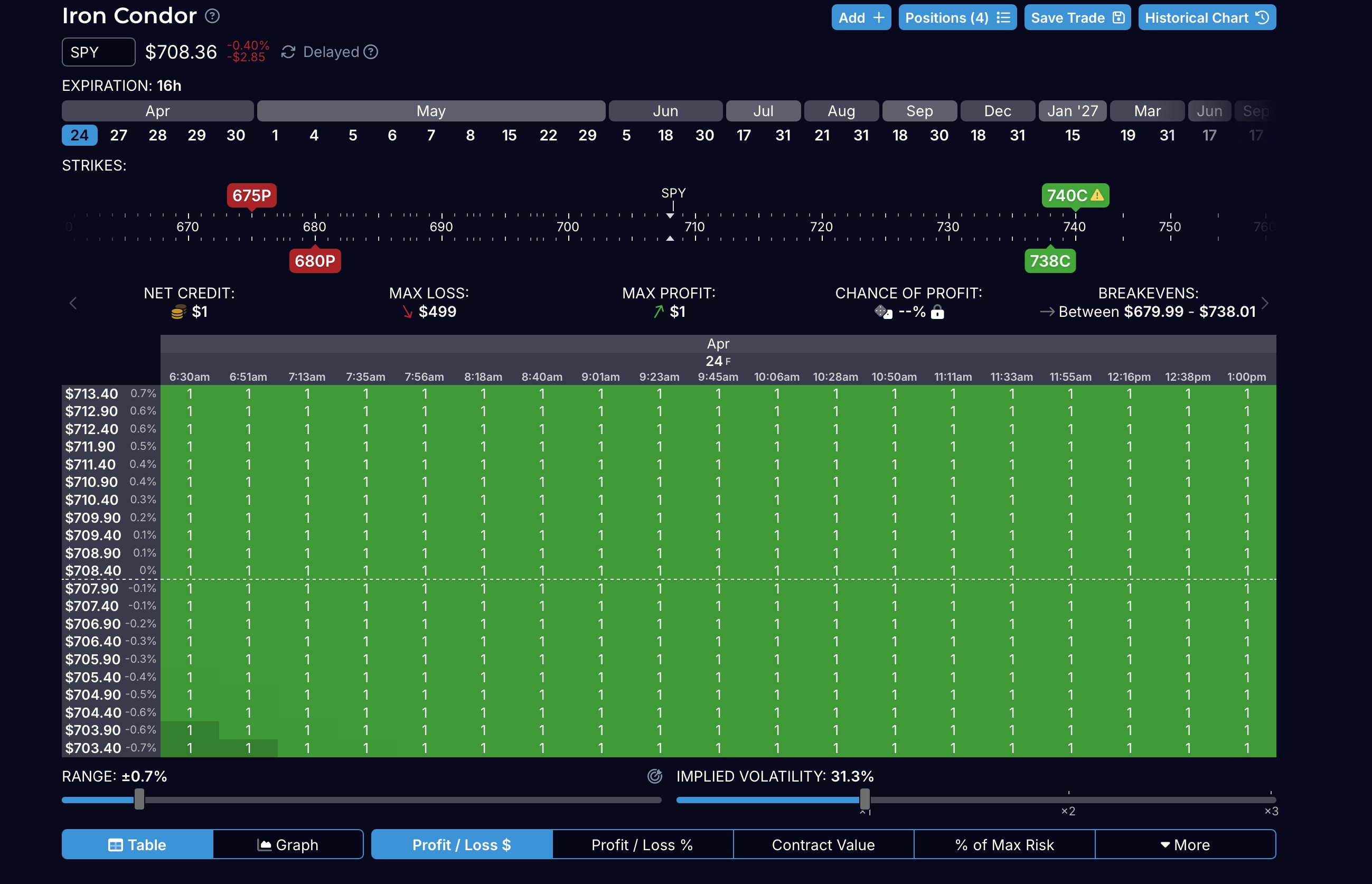Click the implied volatility reset target icon
The image size is (1372, 884).
point(655,776)
